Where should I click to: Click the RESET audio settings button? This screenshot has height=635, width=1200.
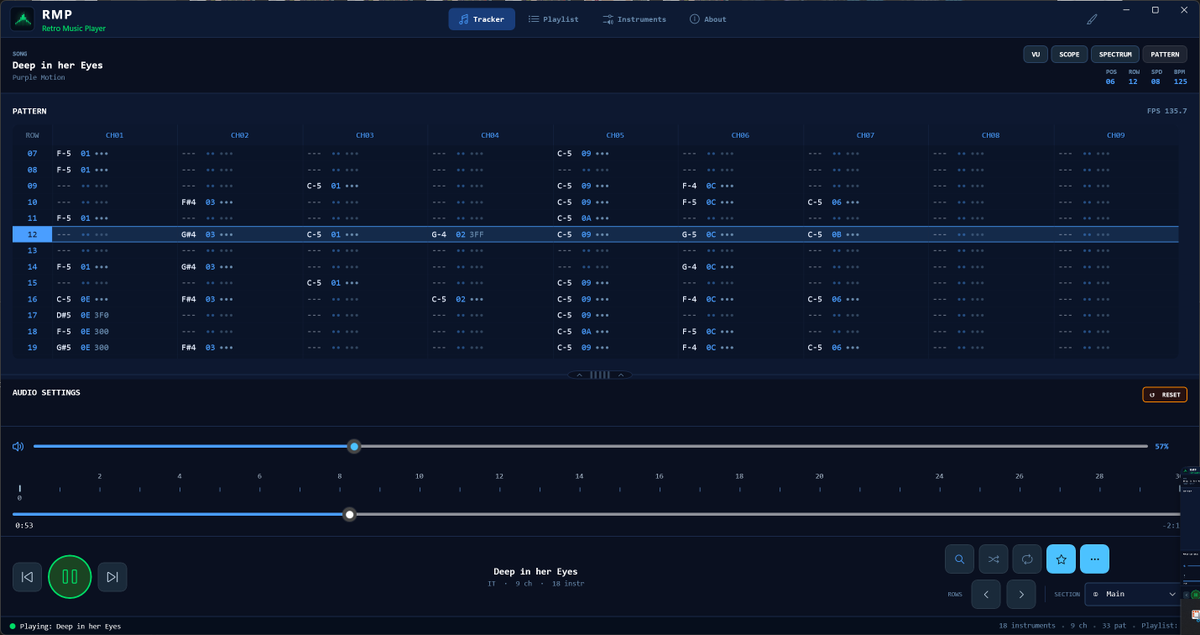coord(1165,395)
